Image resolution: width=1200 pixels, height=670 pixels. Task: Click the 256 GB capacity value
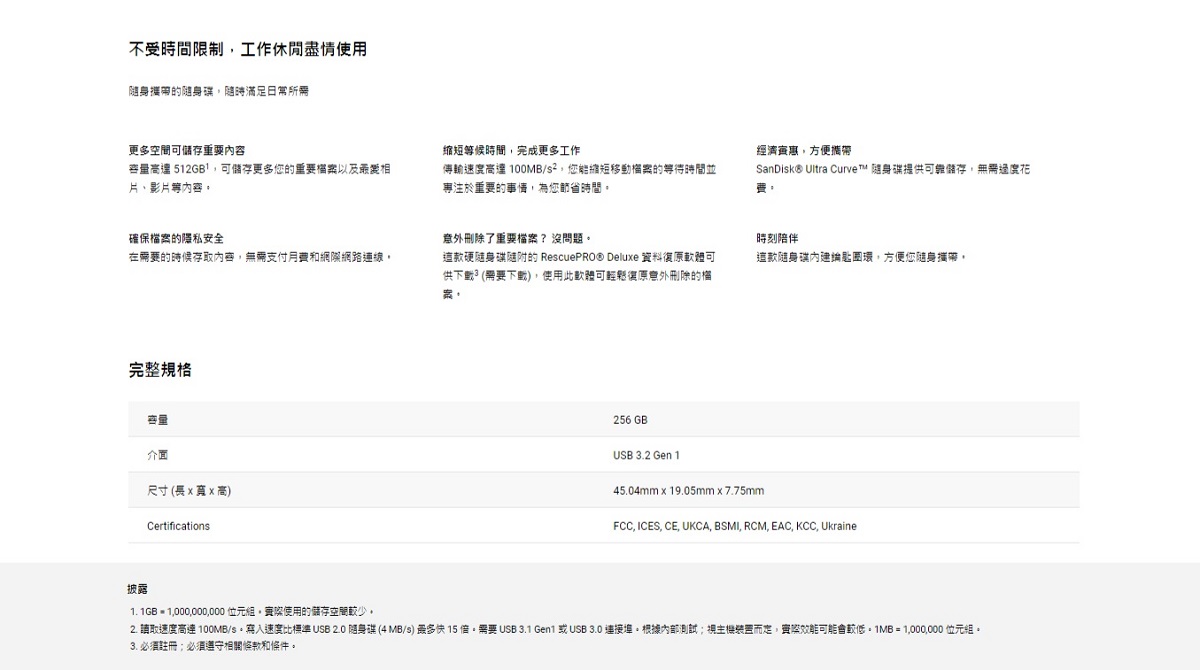(x=630, y=420)
